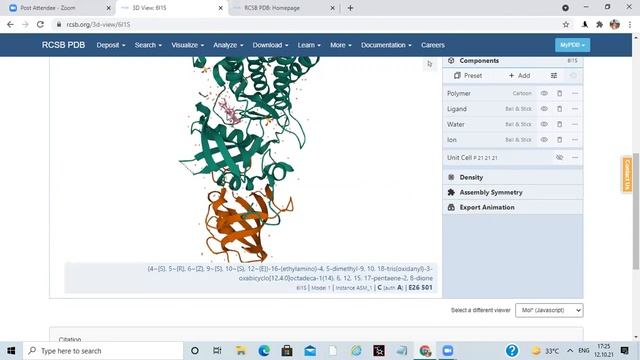Image resolution: width=640 pixels, height=360 pixels.
Task: Toggle visibility of the Ion component
Action: 544,140
